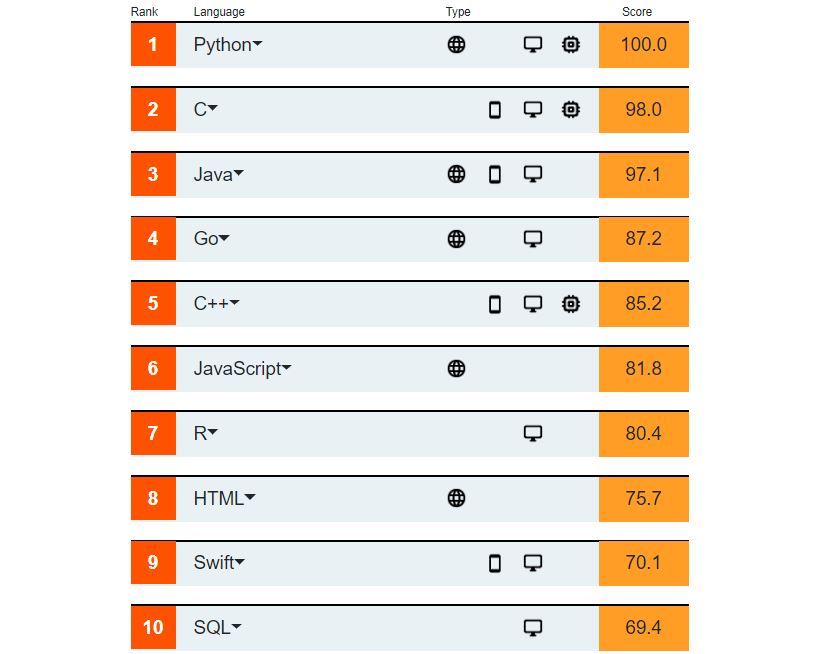Click the 98.0 score cell for C
The height and width of the screenshot is (654, 817).
coord(643,110)
